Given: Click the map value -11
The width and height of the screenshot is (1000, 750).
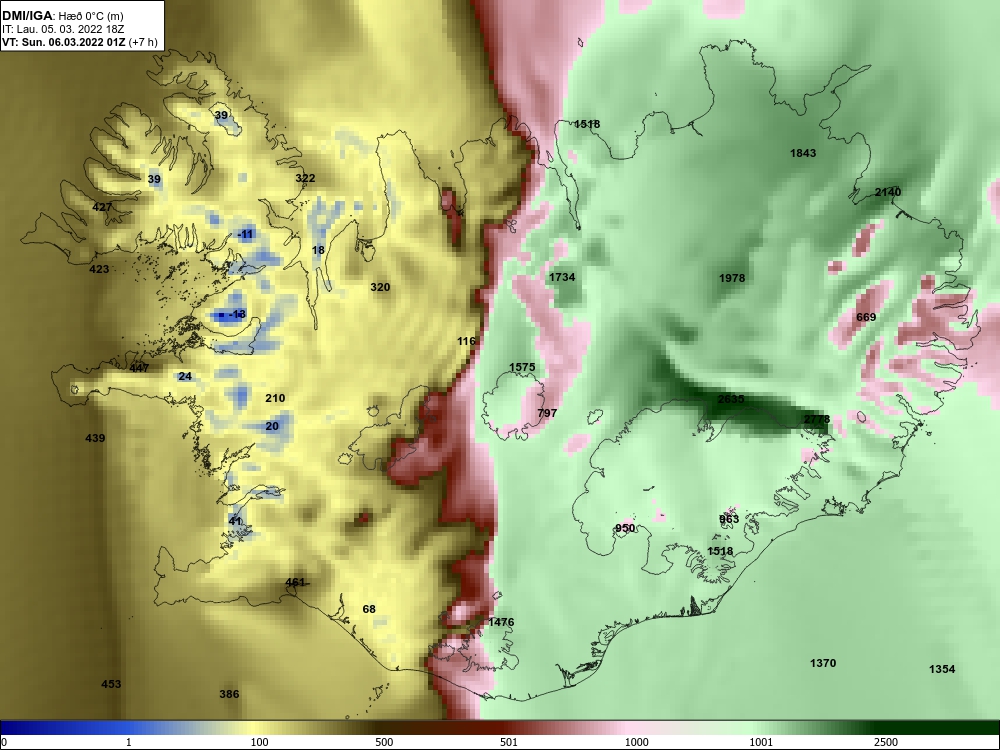Looking at the screenshot, I should click(246, 234).
